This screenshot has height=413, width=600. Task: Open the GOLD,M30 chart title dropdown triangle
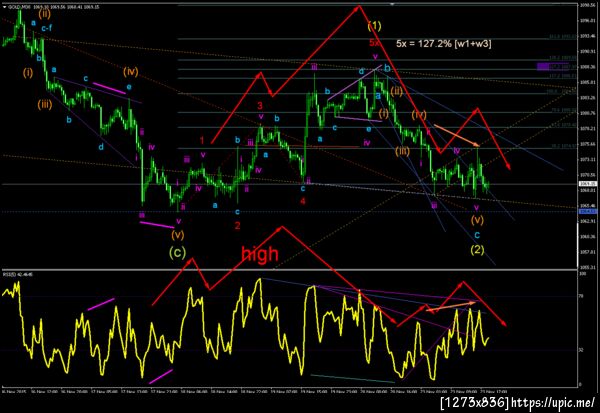click(x=4, y=7)
